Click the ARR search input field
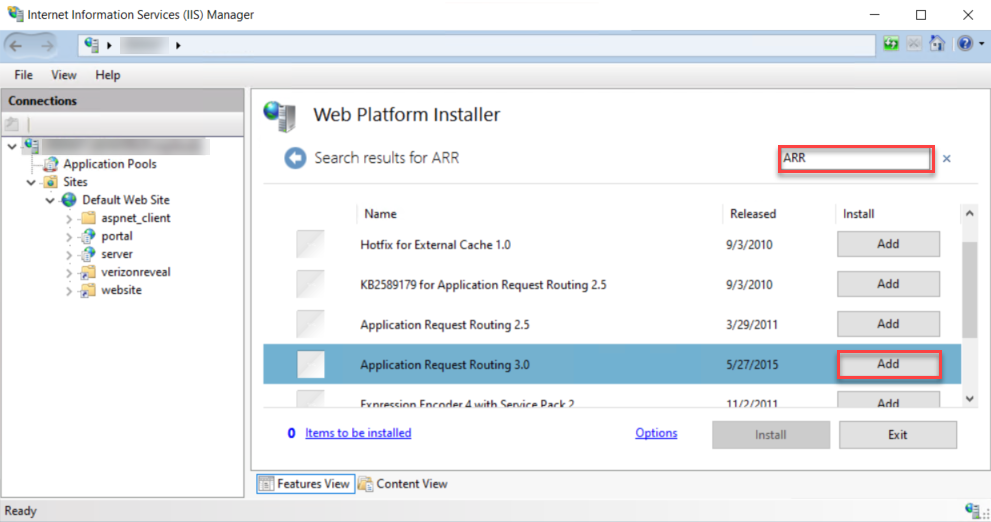 click(x=856, y=159)
